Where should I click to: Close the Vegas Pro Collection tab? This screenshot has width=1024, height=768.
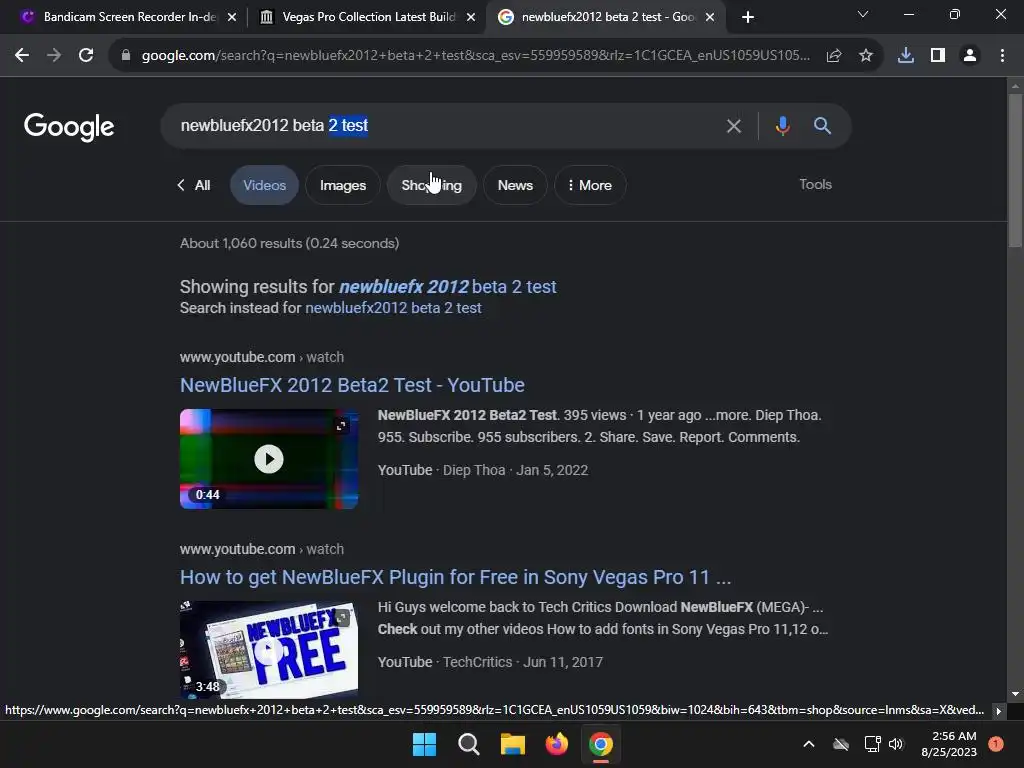(x=471, y=17)
